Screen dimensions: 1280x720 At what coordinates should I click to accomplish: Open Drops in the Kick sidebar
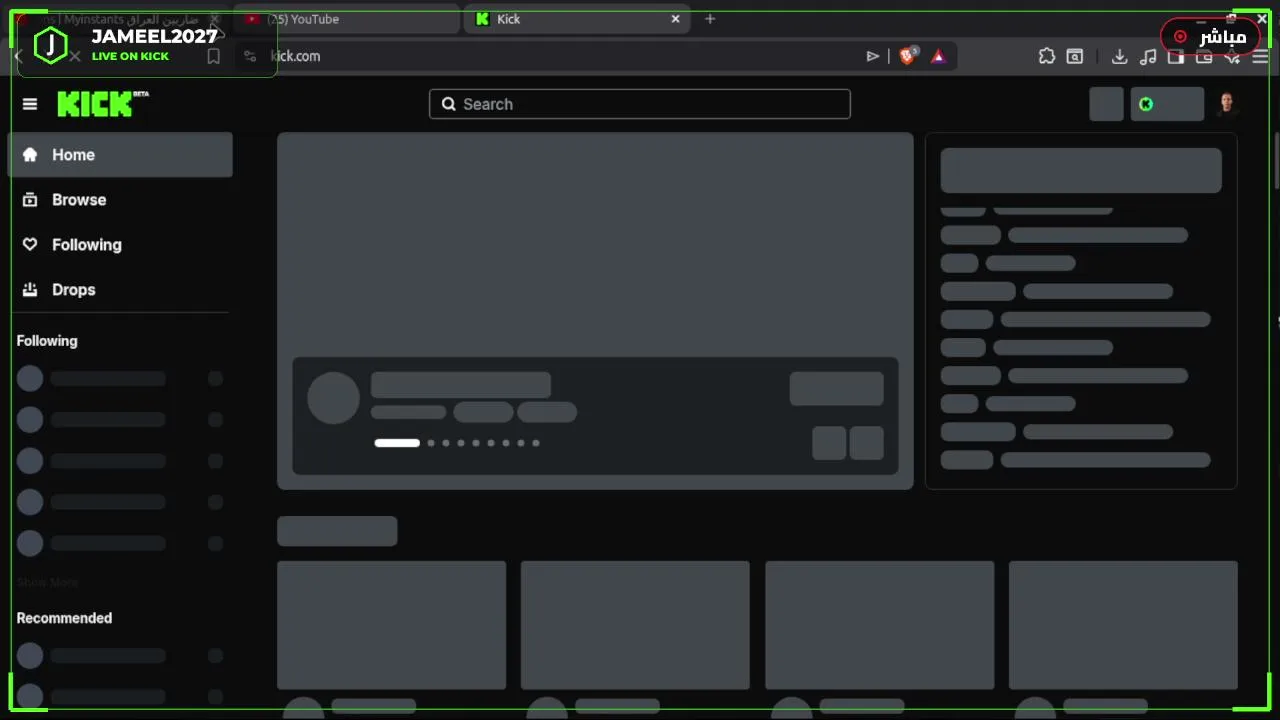(x=120, y=290)
